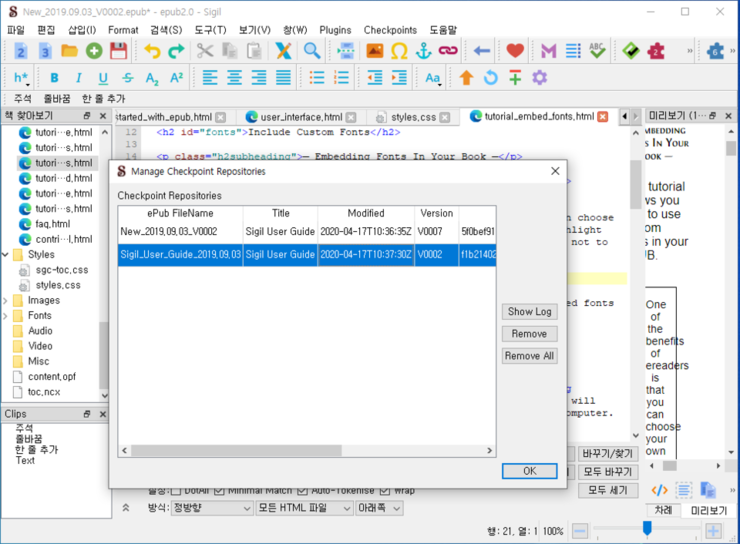Click the zoom slider handle

pos(647,528)
